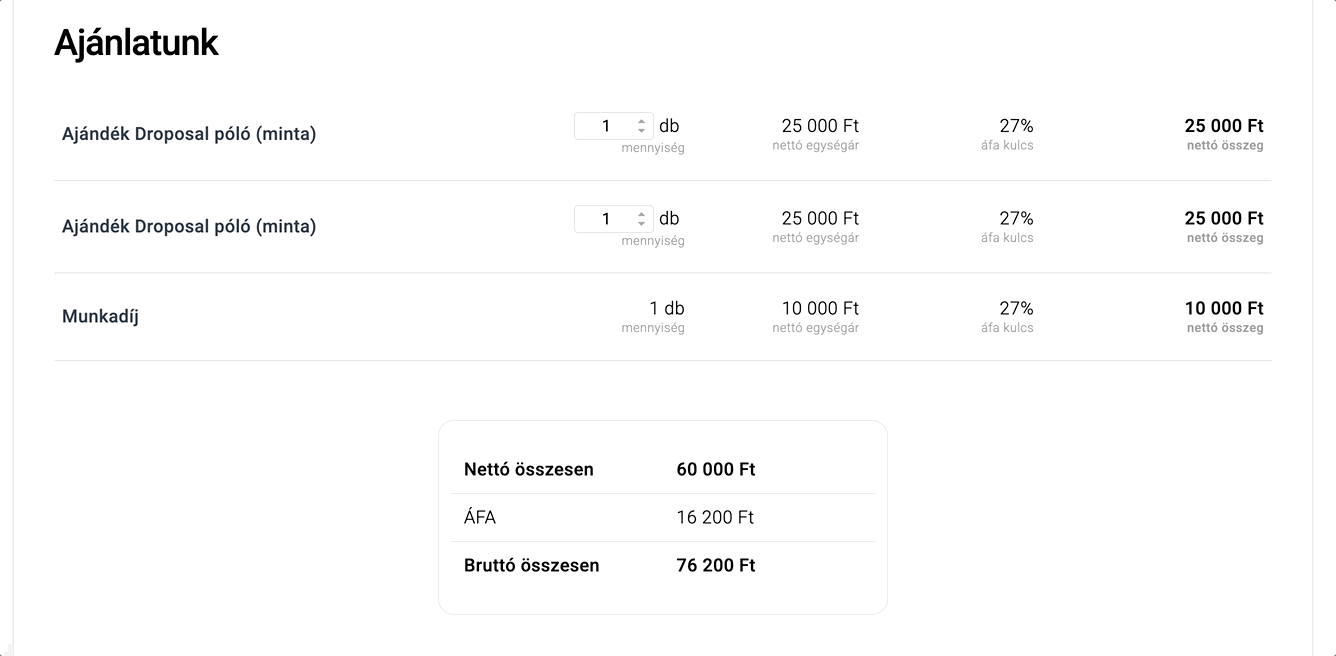
Task: Click the Munkadíj 27% áfa kulcs value
Action: click(x=1016, y=308)
